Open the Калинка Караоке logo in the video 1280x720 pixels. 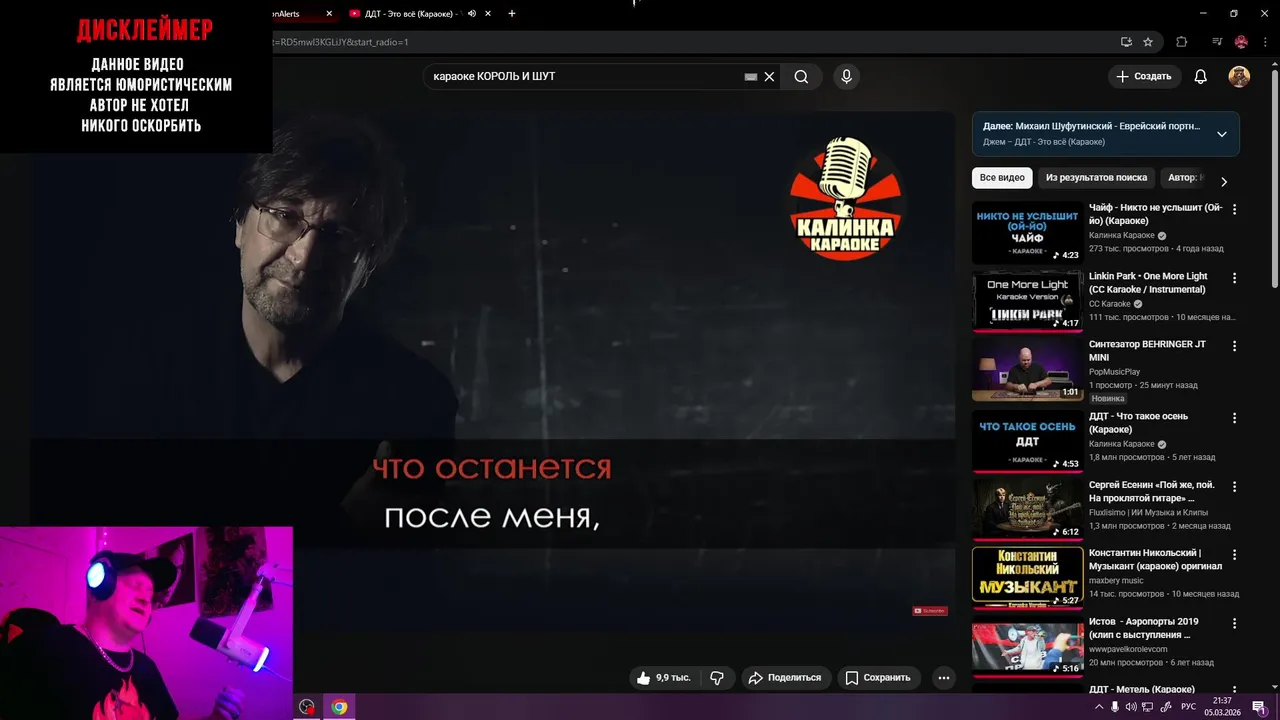tap(847, 199)
